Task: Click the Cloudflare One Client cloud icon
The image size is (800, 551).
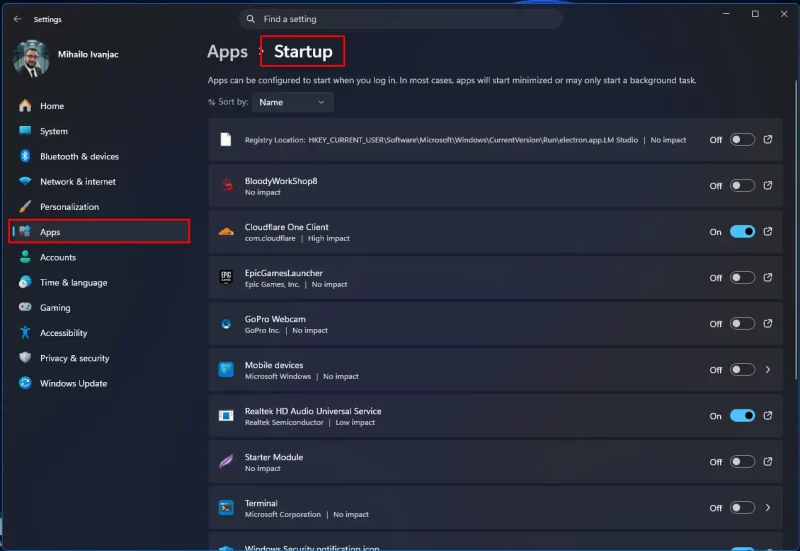Action: coord(226,232)
